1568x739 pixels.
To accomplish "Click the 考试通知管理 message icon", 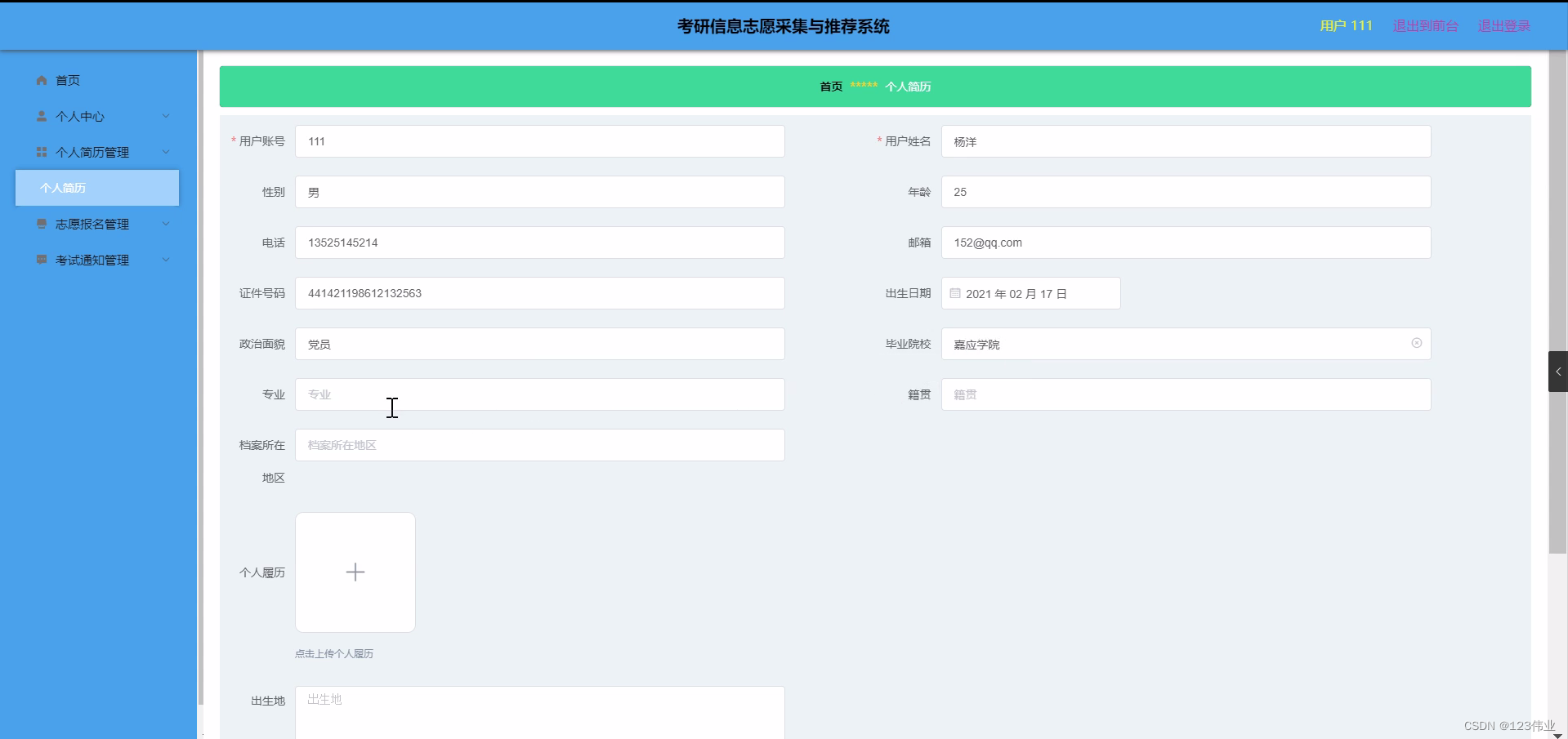I will tap(41, 260).
